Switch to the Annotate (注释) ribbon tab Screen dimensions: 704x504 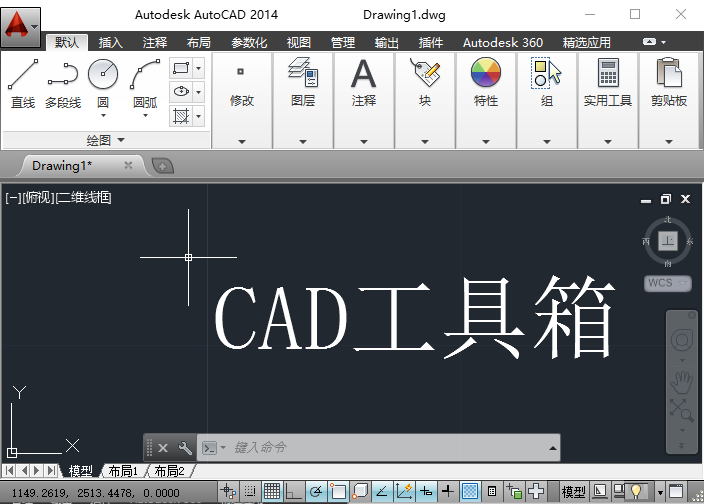155,43
